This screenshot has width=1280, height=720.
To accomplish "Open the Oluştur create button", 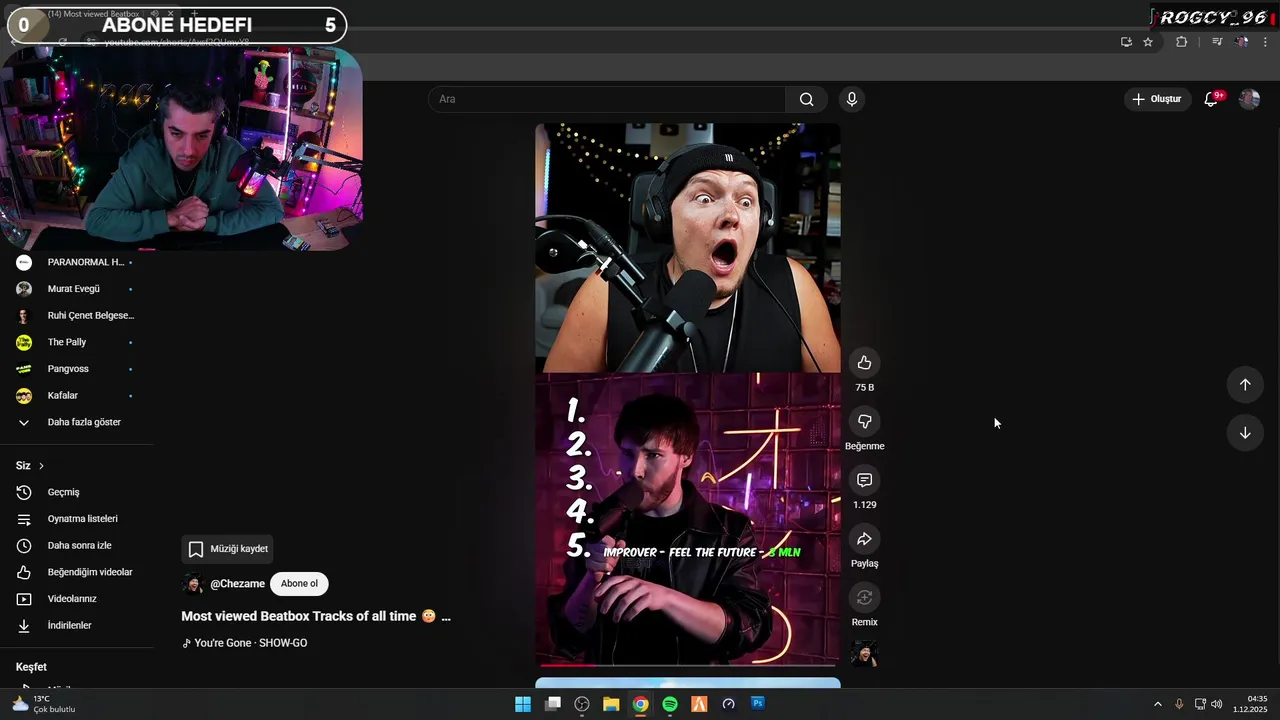I will tap(1157, 99).
